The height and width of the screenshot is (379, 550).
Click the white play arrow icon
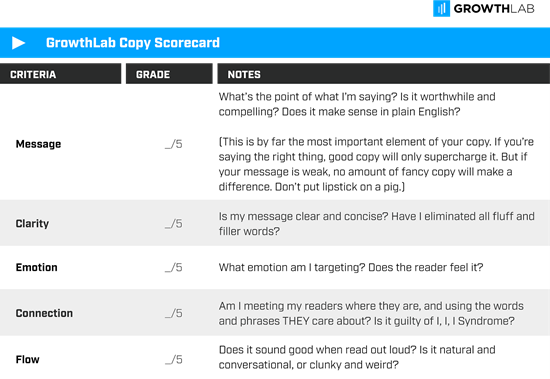(18, 43)
